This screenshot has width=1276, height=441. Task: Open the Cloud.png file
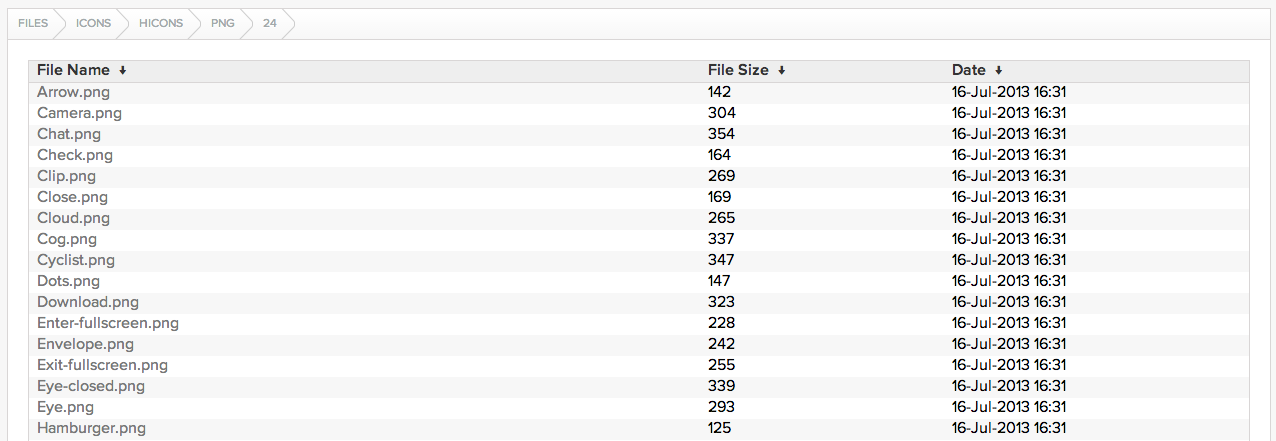click(x=73, y=218)
